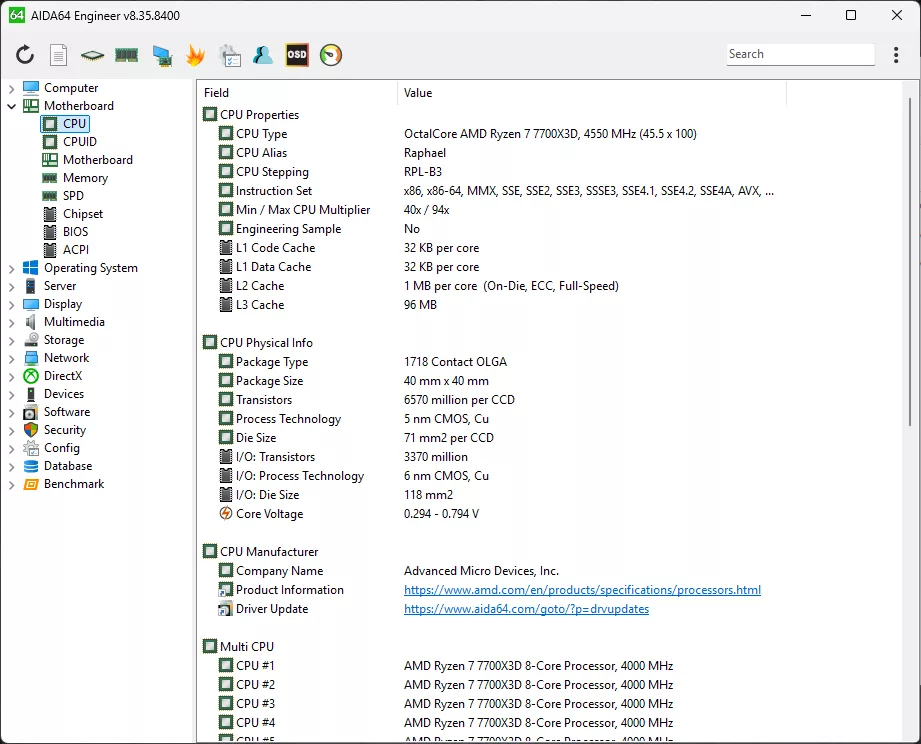Expand the Server tree node
The height and width of the screenshot is (744, 921).
(11, 287)
